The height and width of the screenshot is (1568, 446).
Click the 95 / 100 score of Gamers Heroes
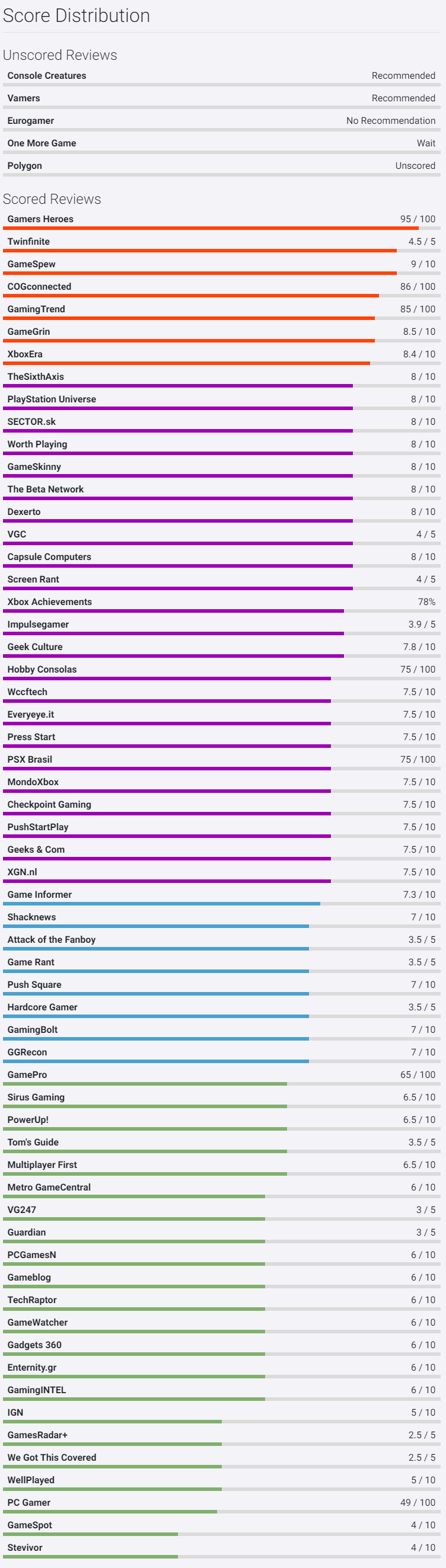[418, 219]
